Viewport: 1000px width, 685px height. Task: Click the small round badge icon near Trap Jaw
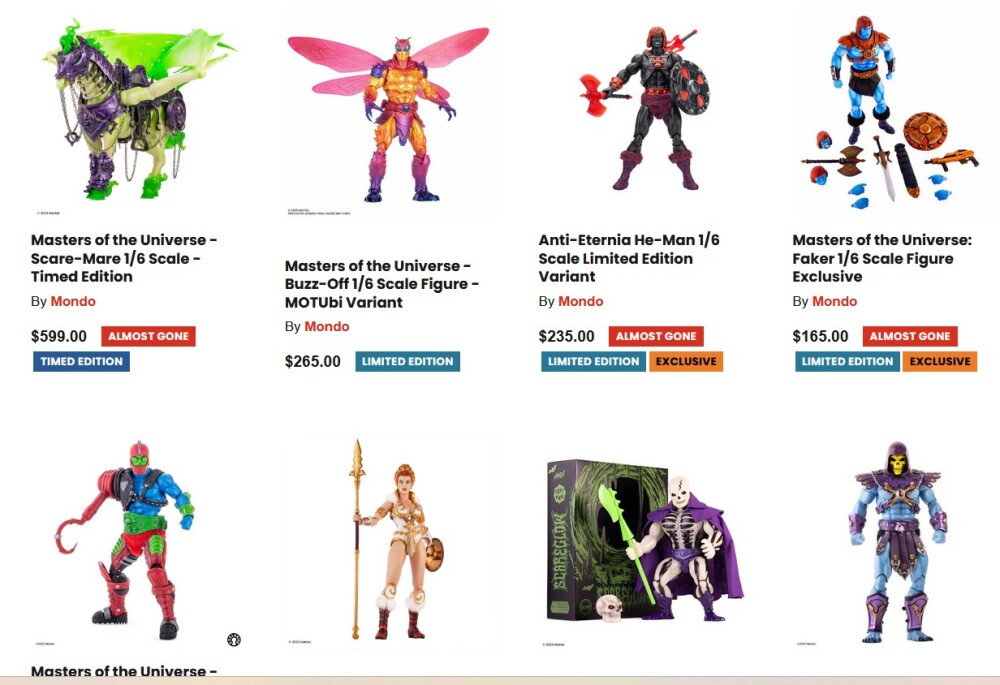(234, 640)
